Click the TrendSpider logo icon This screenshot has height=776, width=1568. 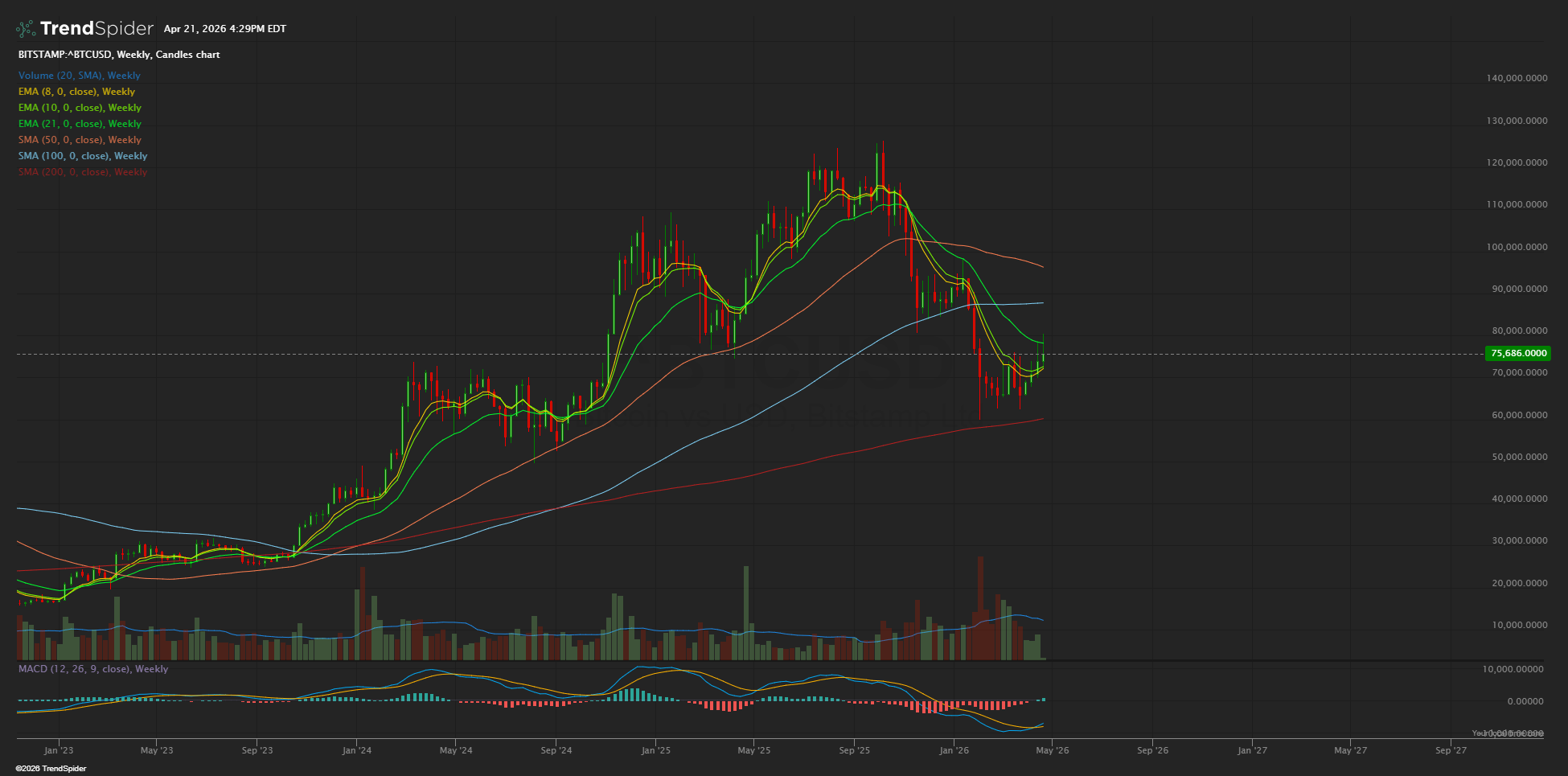pyautogui.click(x=26, y=29)
